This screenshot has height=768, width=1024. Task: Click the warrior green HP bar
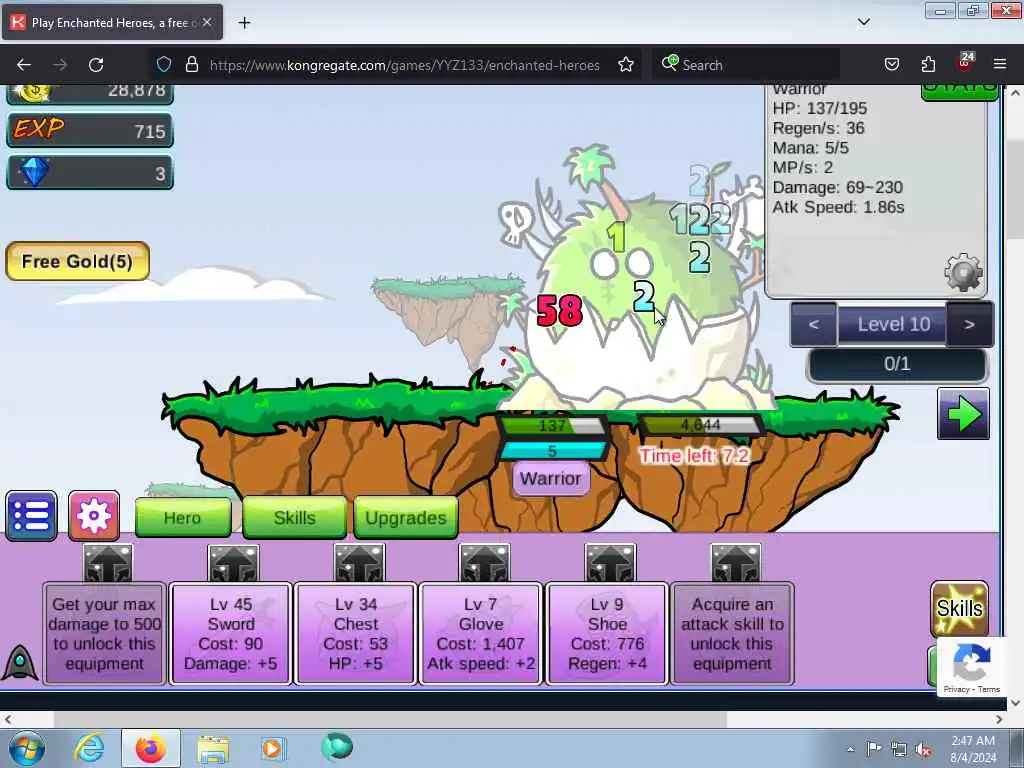click(552, 426)
